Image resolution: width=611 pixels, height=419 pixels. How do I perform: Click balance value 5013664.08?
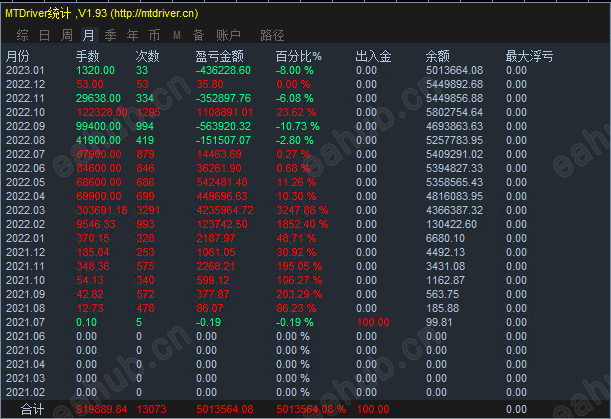click(454, 71)
